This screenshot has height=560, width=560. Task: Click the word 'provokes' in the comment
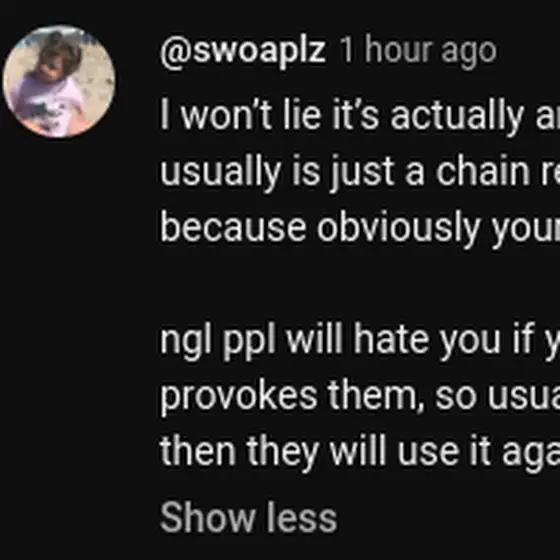click(x=239, y=398)
